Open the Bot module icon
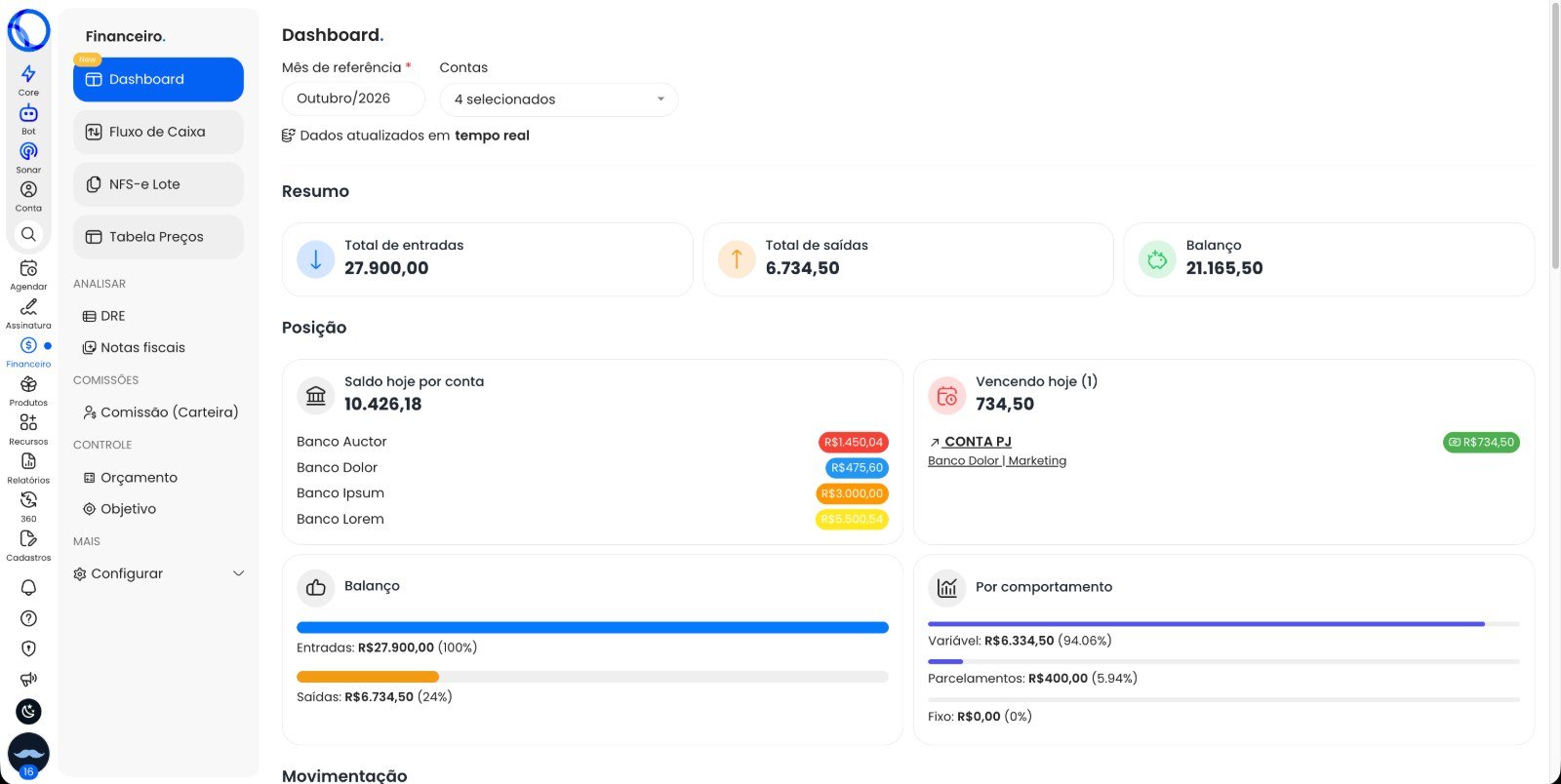Image resolution: width=1561 pixels, height=784 pixels. pyautogui.click(x=28, y=113)
